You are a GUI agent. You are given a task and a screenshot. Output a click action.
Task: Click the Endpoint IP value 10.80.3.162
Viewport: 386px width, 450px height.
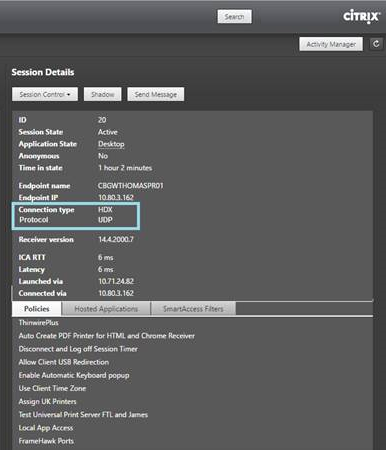(116, 197)
